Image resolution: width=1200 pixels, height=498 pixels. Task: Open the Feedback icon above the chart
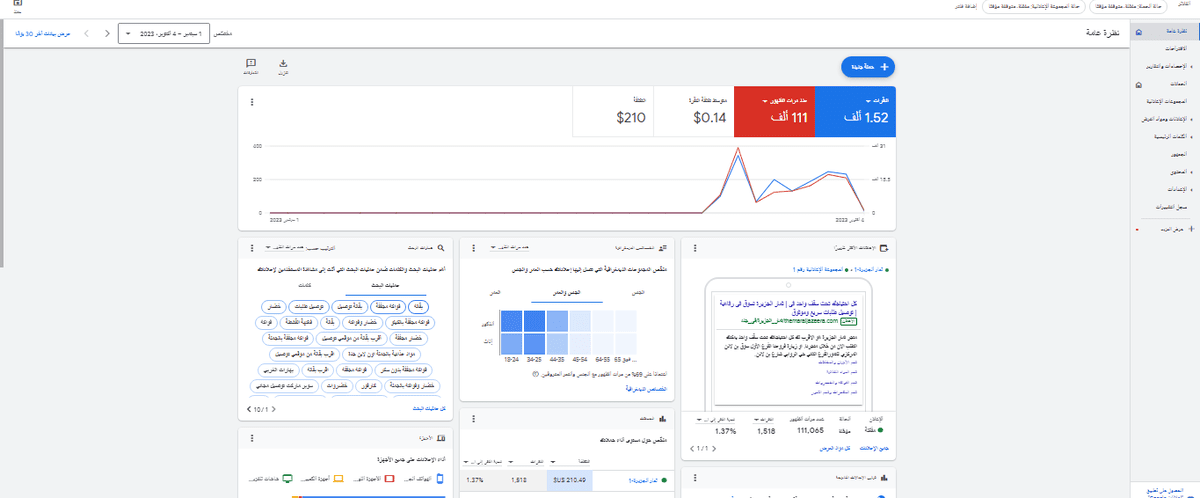pyautogui.click(x=250, y=66)
